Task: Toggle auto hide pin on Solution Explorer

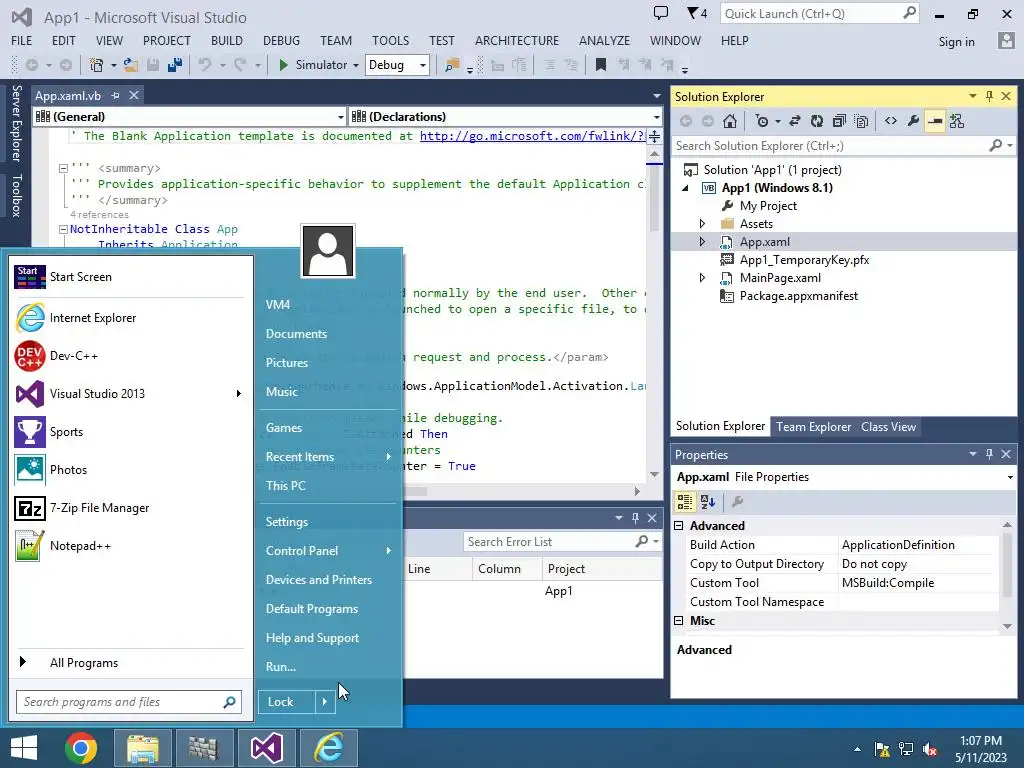Action: tap(989, 96)
